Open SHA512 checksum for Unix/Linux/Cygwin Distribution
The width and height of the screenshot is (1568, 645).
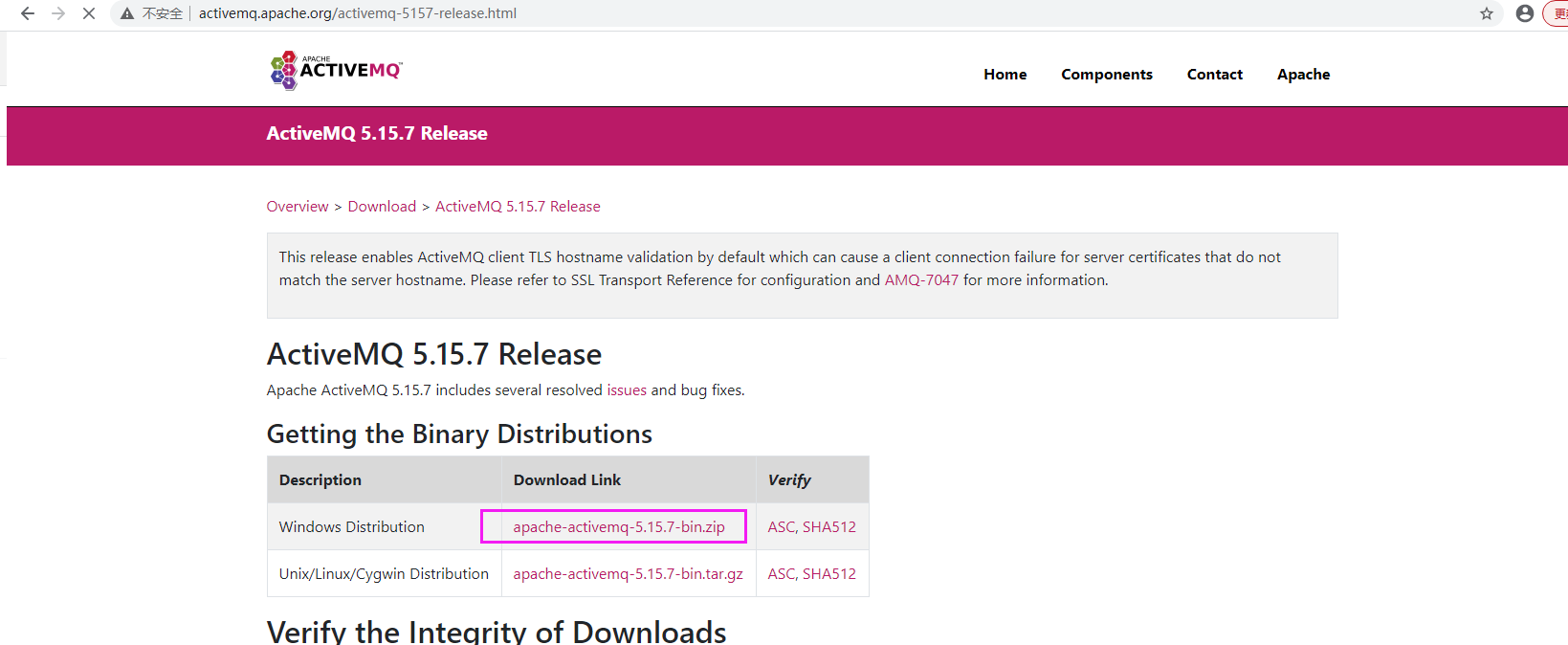tap(829, 574)
